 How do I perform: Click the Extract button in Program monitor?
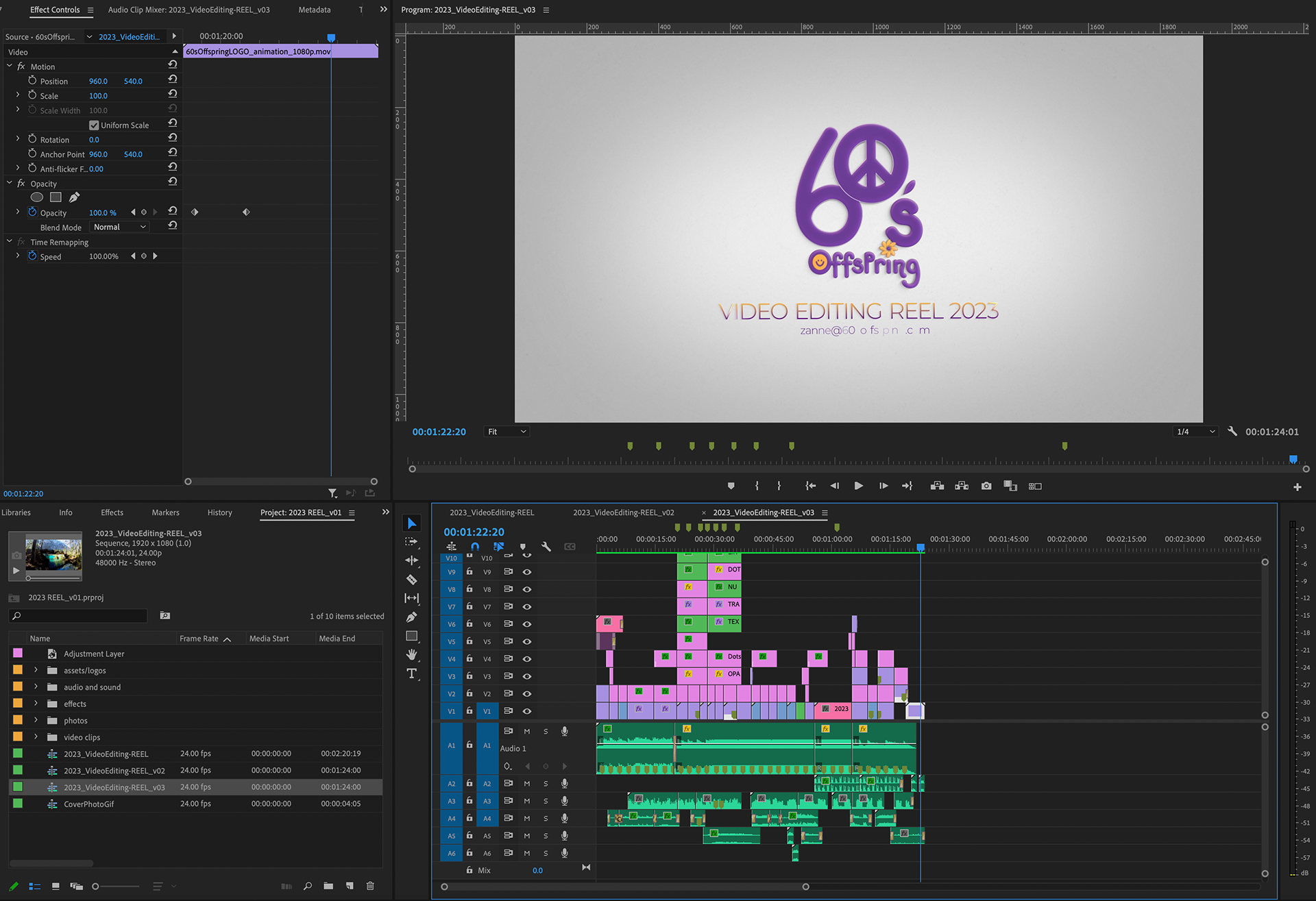coord(962,486)
